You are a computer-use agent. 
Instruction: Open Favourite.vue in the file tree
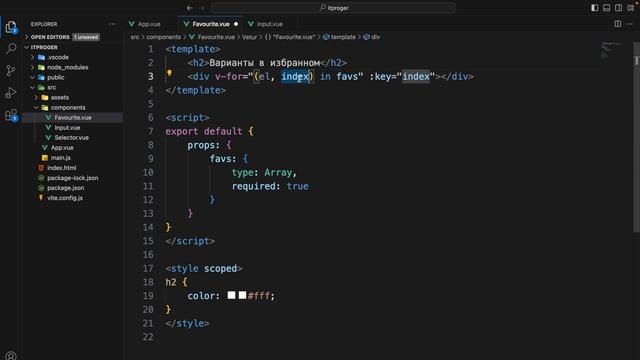tap(72, 118)
